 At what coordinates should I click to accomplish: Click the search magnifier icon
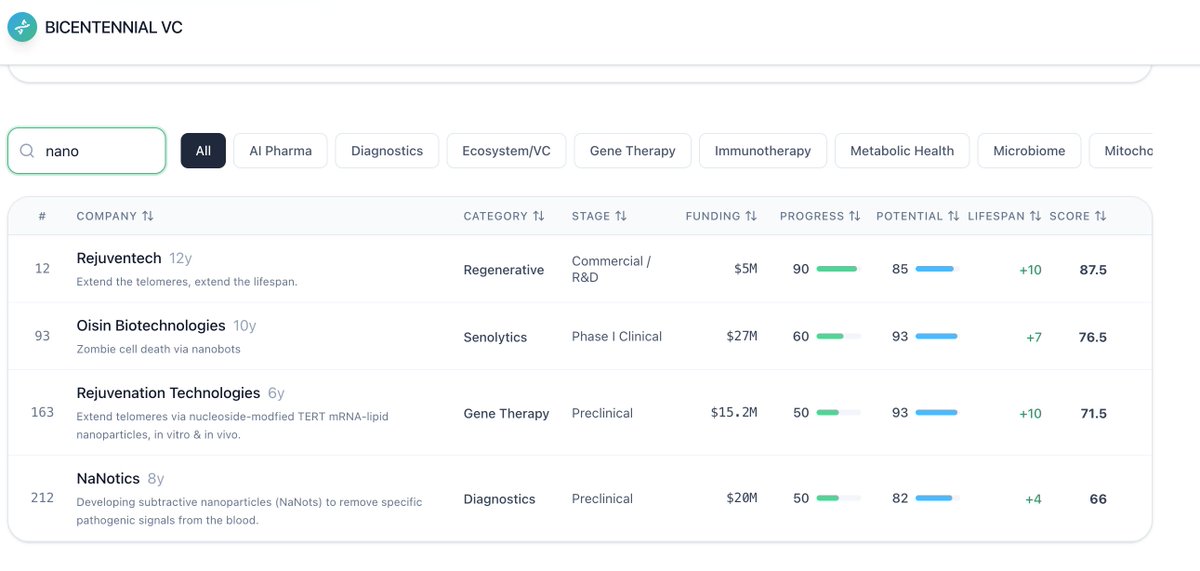pyautogui.click(x=27, y=151)
